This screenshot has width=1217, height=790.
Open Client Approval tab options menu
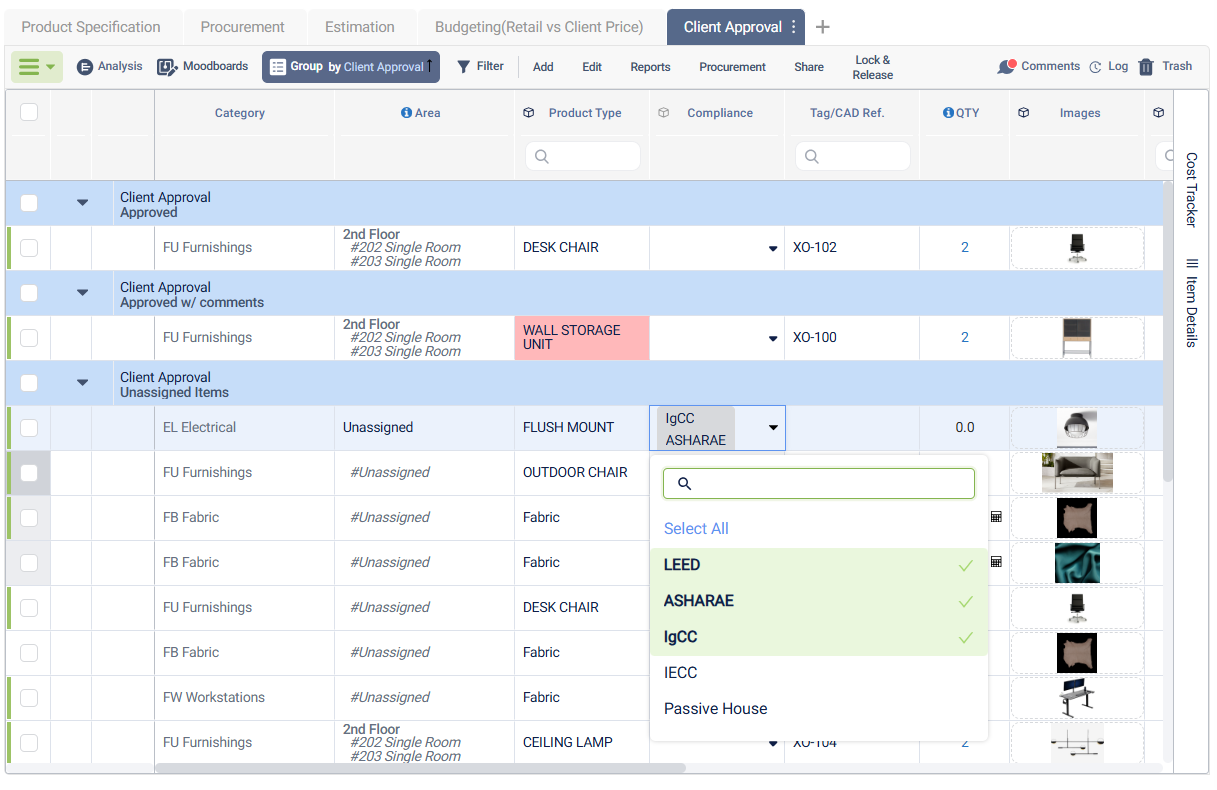pyautogui.click(x=794, y=28)
